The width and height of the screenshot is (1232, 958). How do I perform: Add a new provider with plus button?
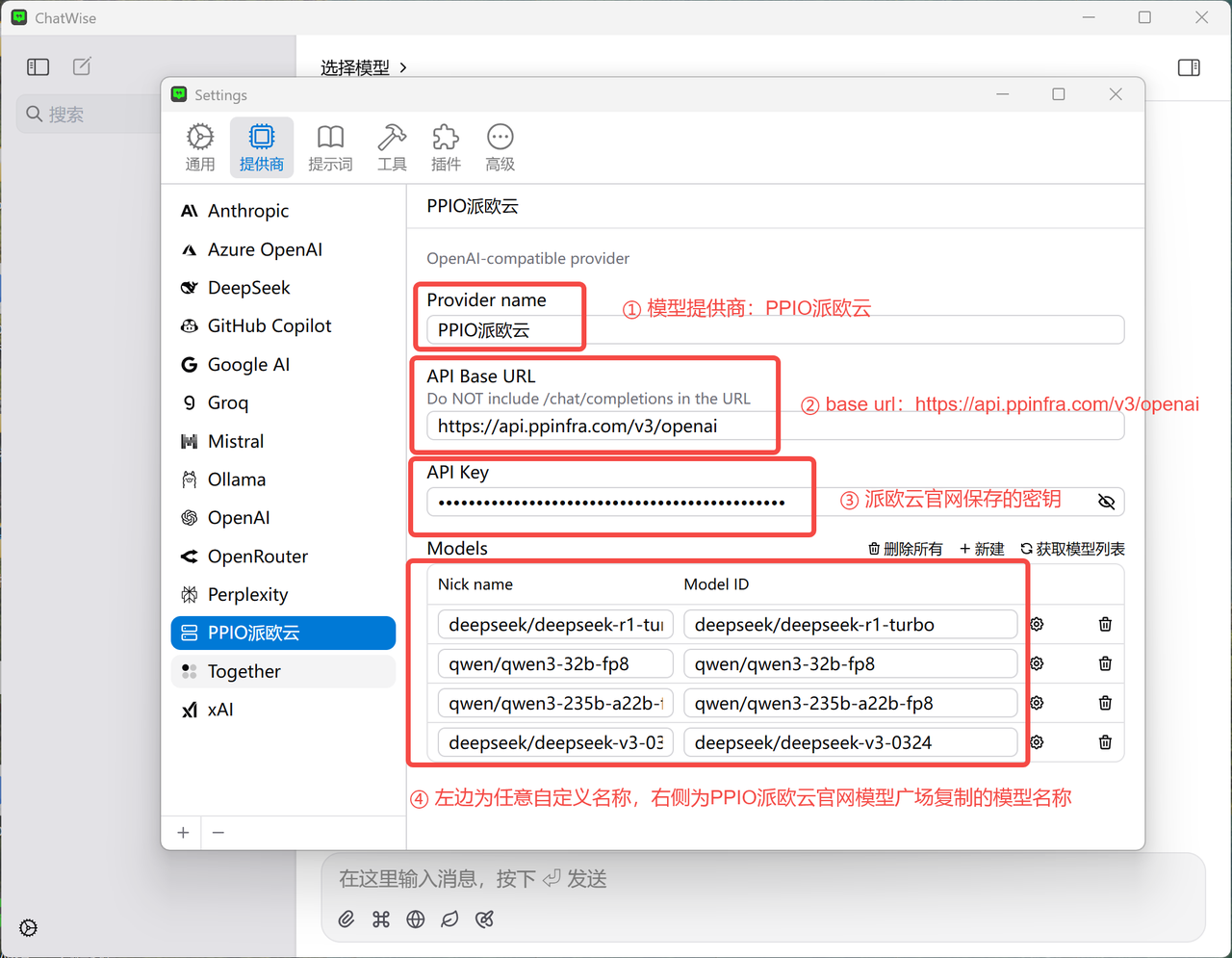click(183, 833)
